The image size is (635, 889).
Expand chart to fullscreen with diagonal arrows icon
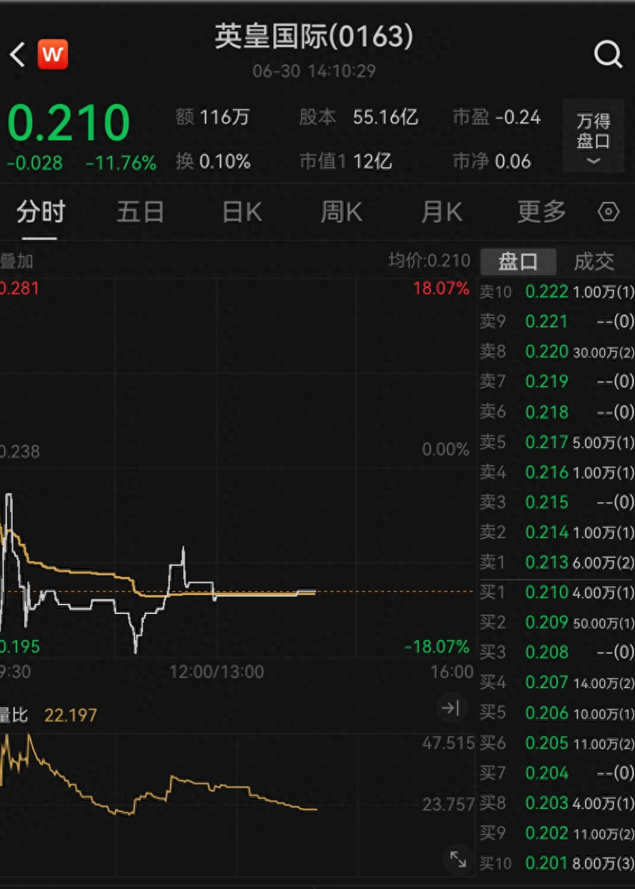[458, 860]
